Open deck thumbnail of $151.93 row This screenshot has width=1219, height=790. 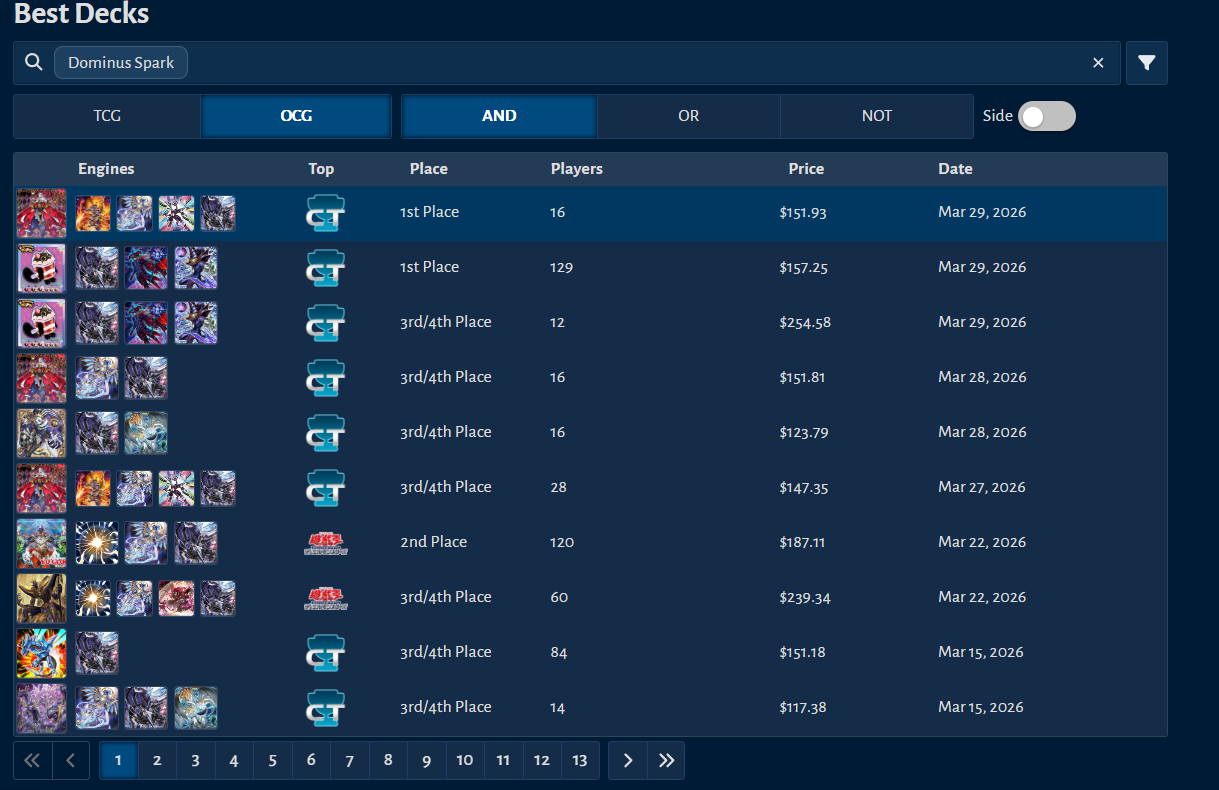click(42, 213)
